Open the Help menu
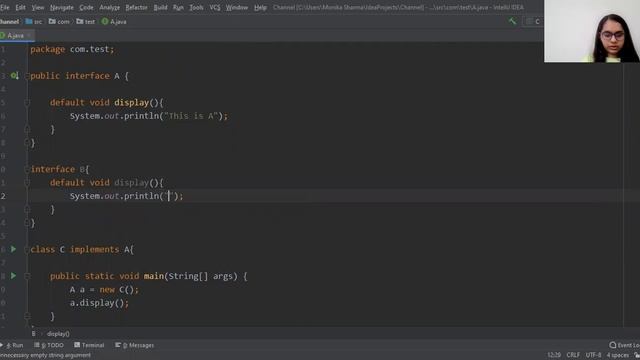The image size is (640, 360). (260, 7)
